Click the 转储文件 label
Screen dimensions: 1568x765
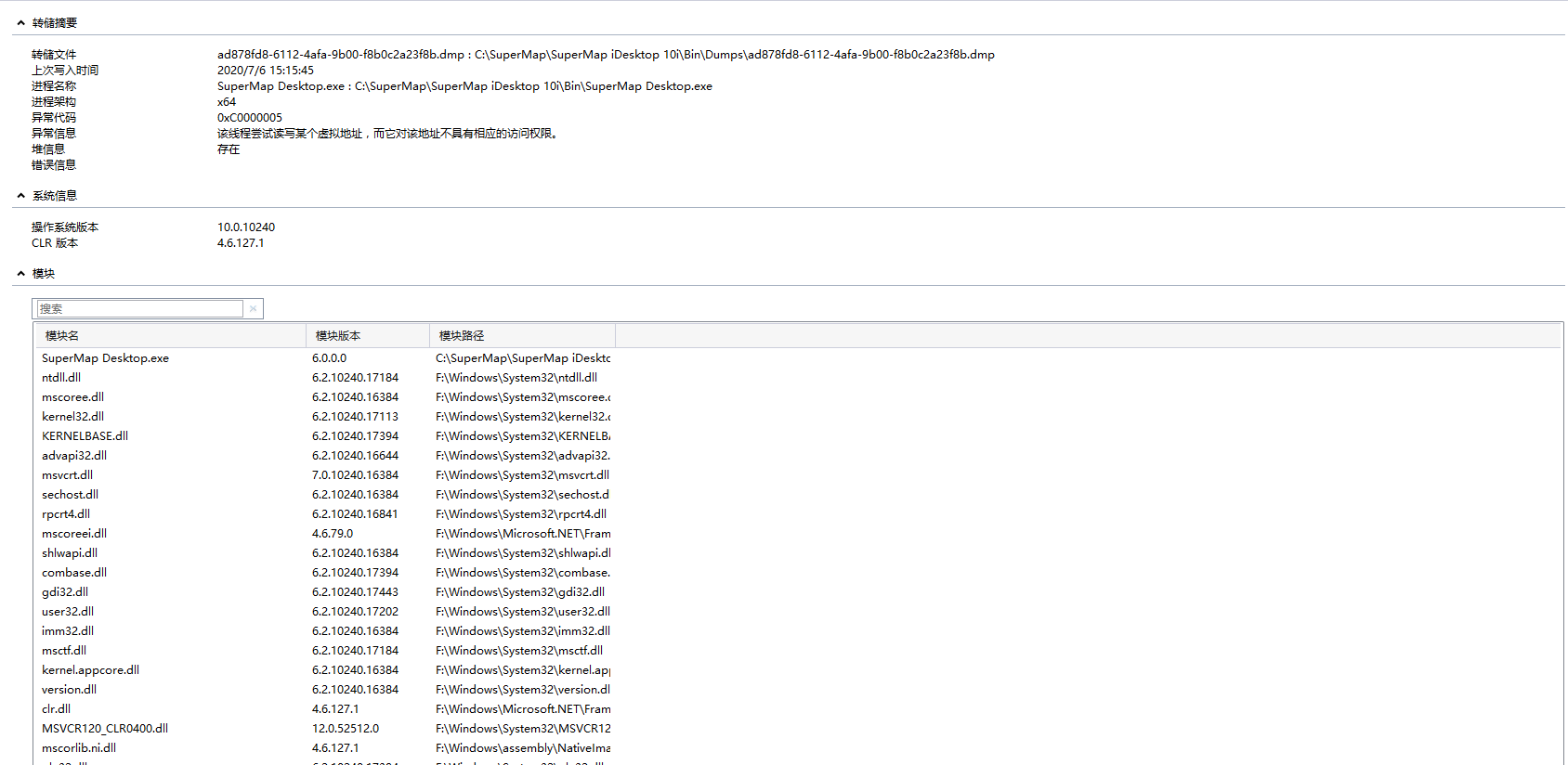[54, 55]
